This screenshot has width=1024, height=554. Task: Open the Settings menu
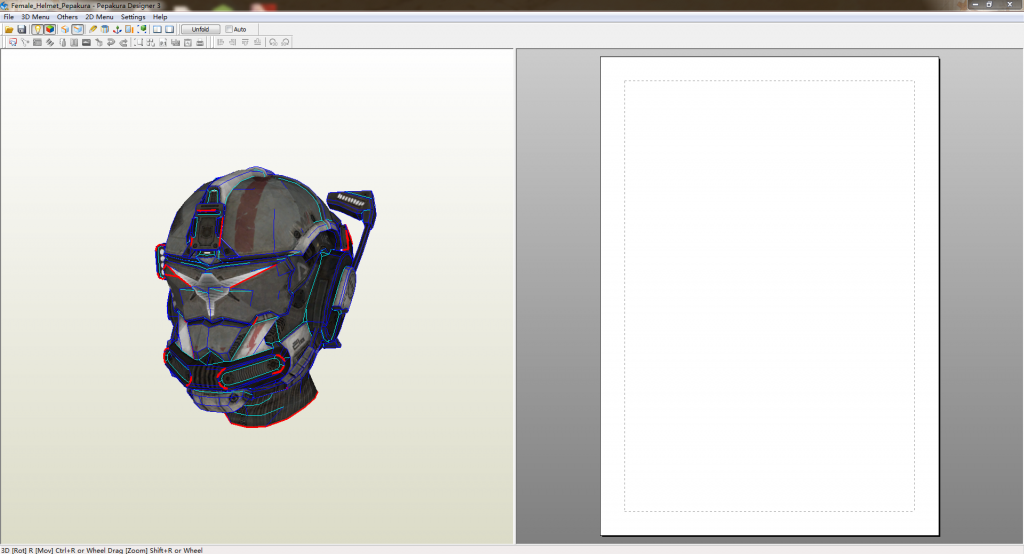point(133,17)
